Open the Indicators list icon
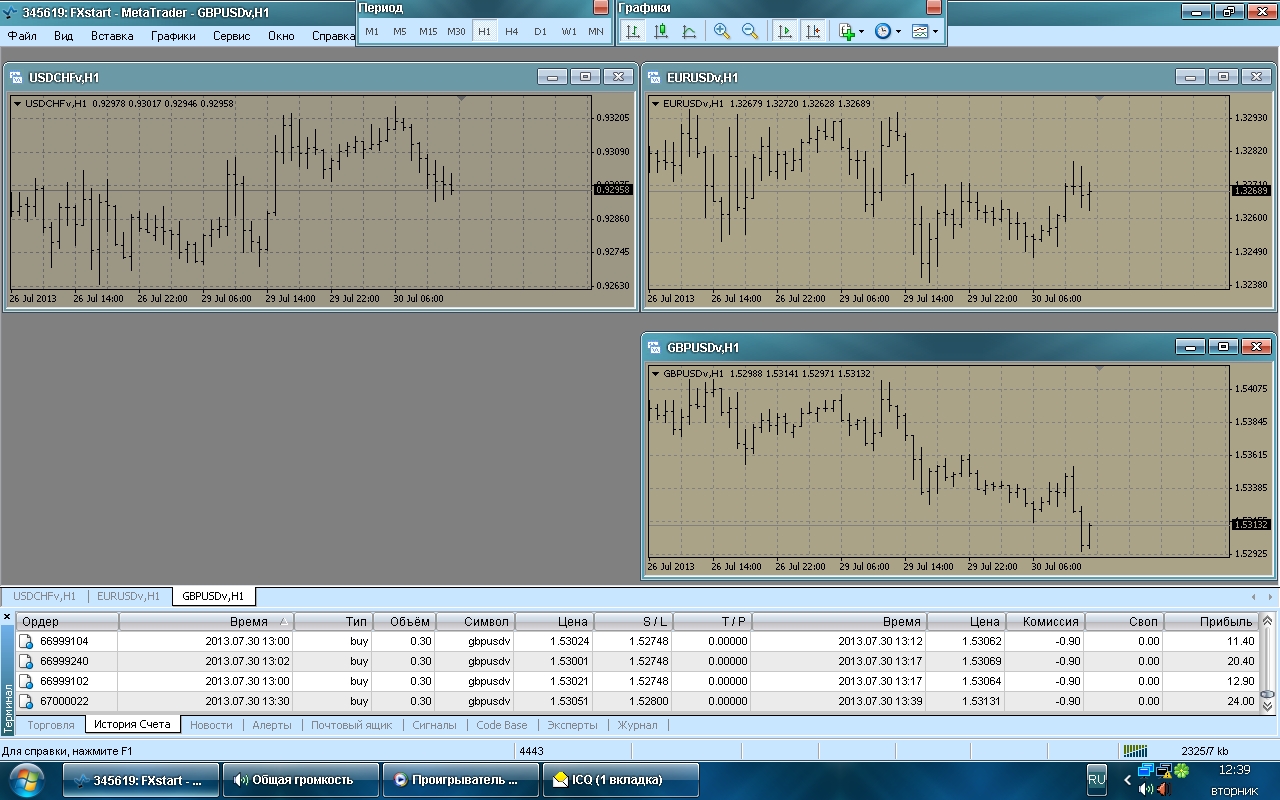Viewport: 1280px width, 800px height. (846, 31)
